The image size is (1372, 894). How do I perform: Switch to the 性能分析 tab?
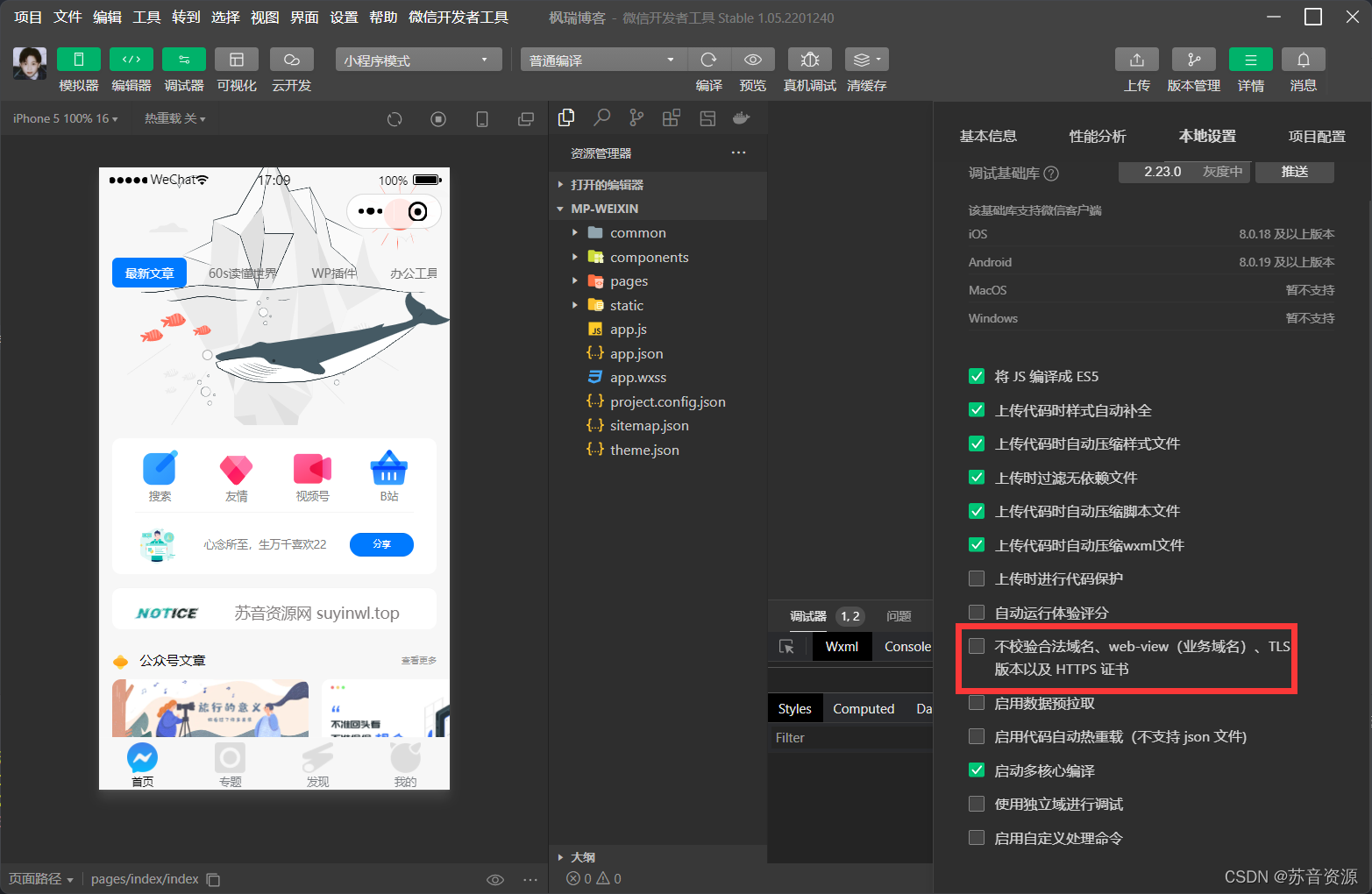(1098, 137)
